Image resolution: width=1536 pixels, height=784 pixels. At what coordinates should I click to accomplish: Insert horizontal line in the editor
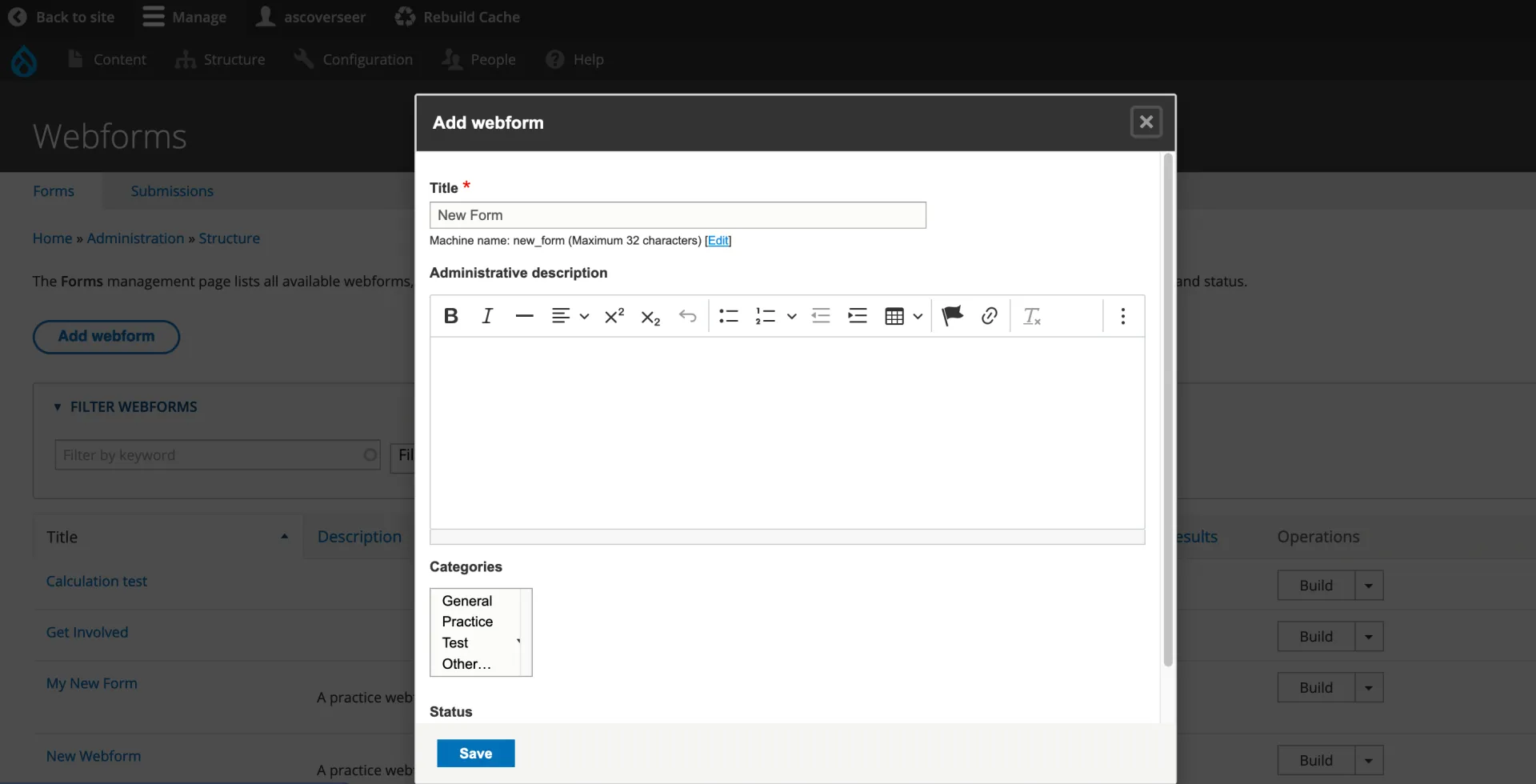[x=524, y=316]
